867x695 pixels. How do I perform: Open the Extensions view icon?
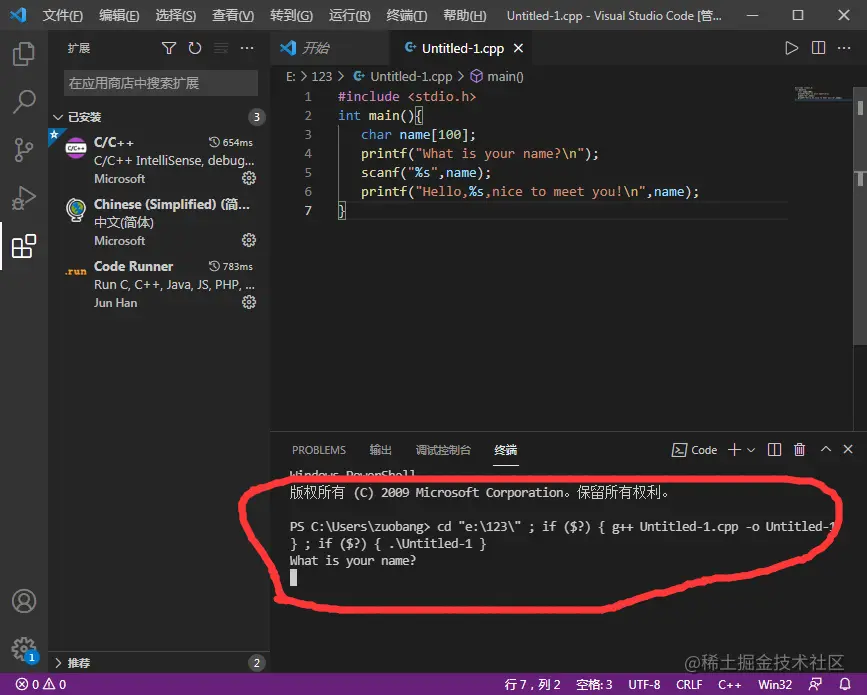click(24, 245)
